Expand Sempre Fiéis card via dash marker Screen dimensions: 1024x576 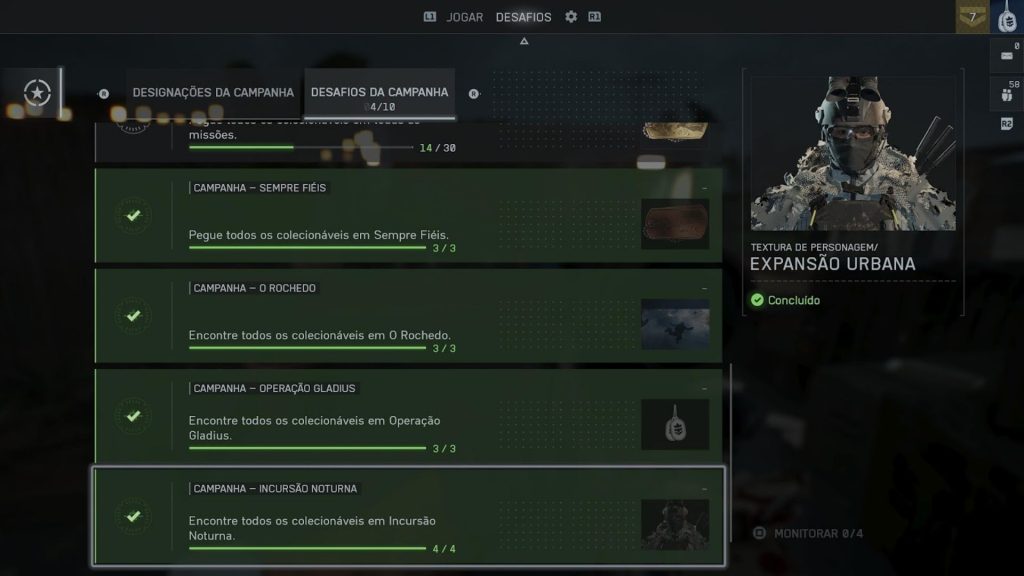click(704, 188)
